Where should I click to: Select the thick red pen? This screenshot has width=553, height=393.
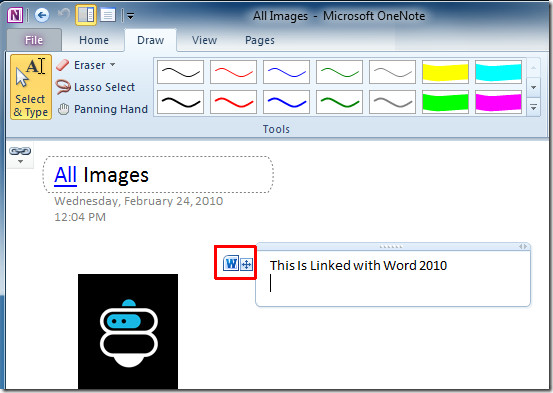(x=233, y=102)
